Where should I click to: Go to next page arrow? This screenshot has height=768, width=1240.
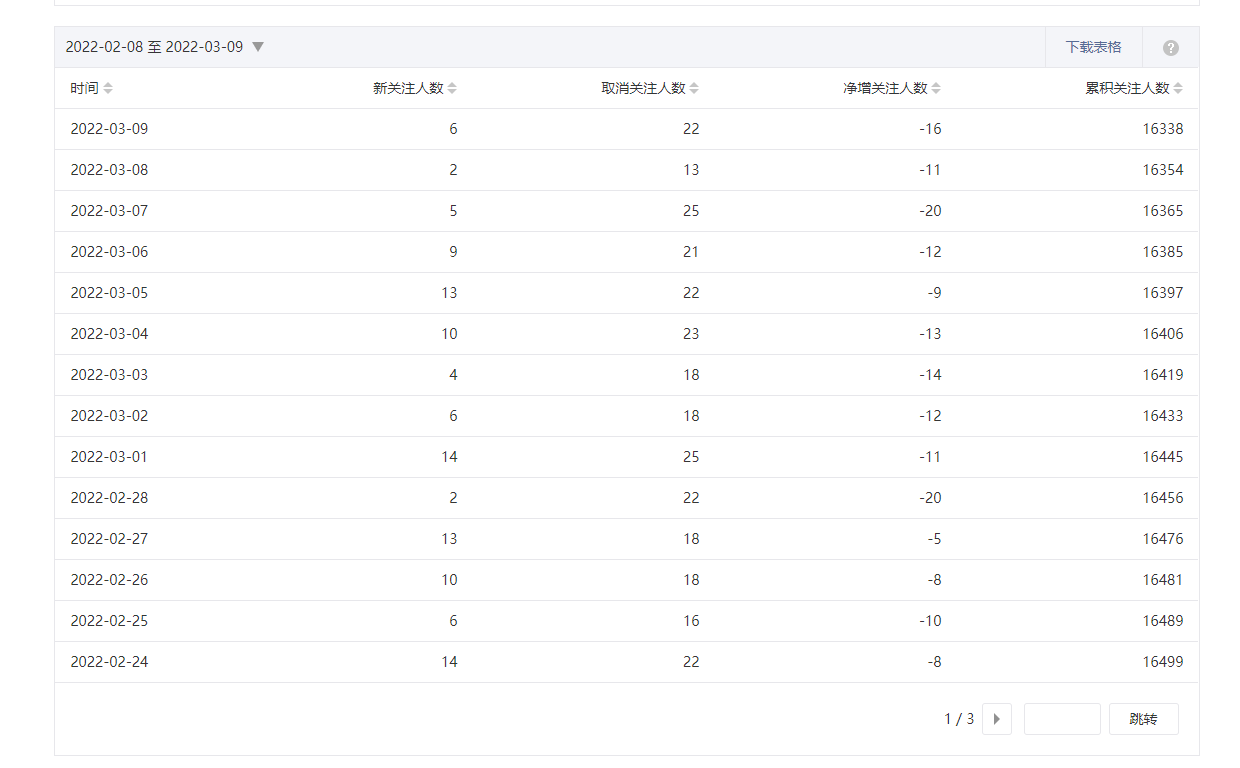point(996,719)
